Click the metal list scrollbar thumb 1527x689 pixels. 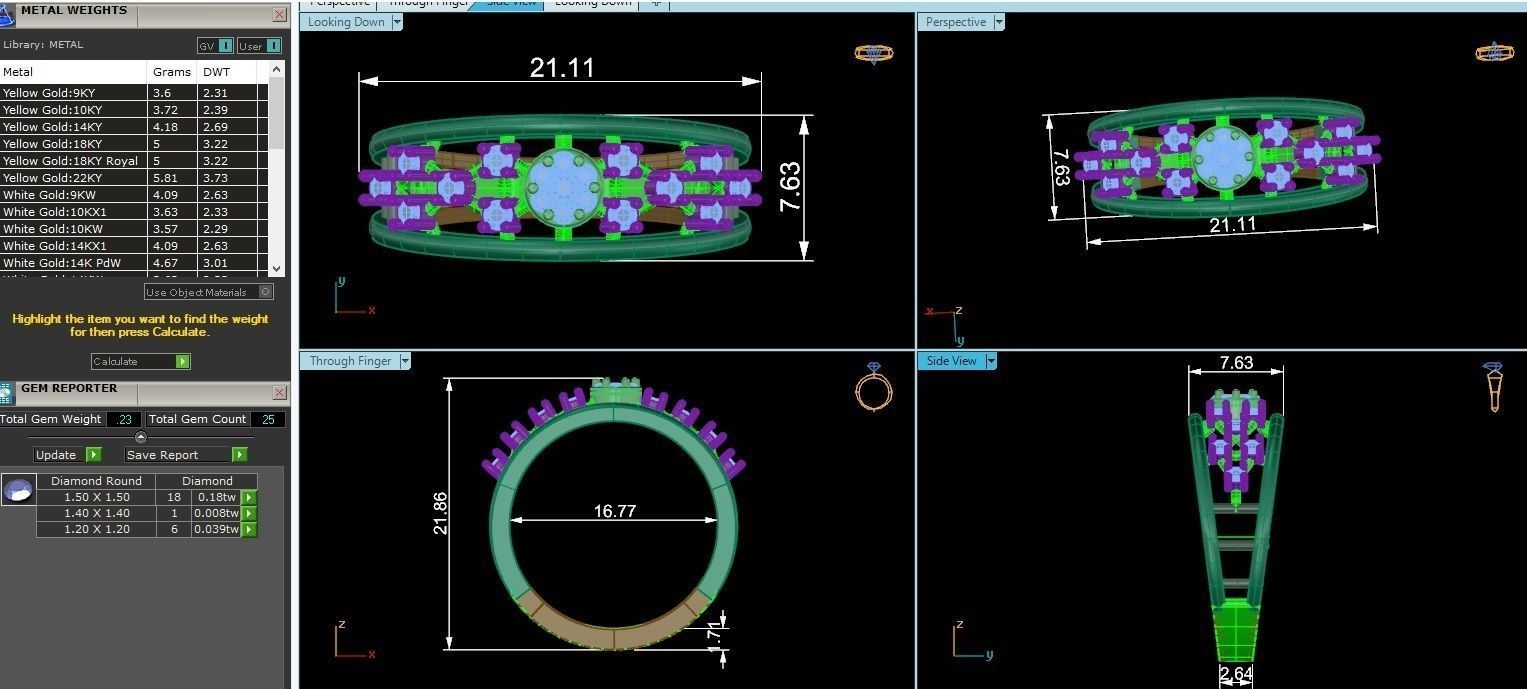point(277,115)
